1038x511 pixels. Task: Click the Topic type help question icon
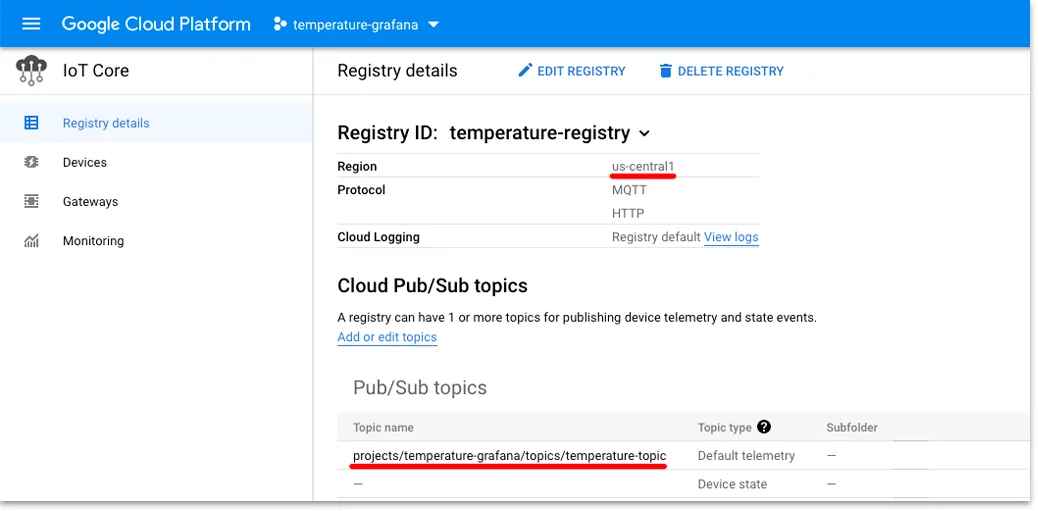click(x=764, y=427)
